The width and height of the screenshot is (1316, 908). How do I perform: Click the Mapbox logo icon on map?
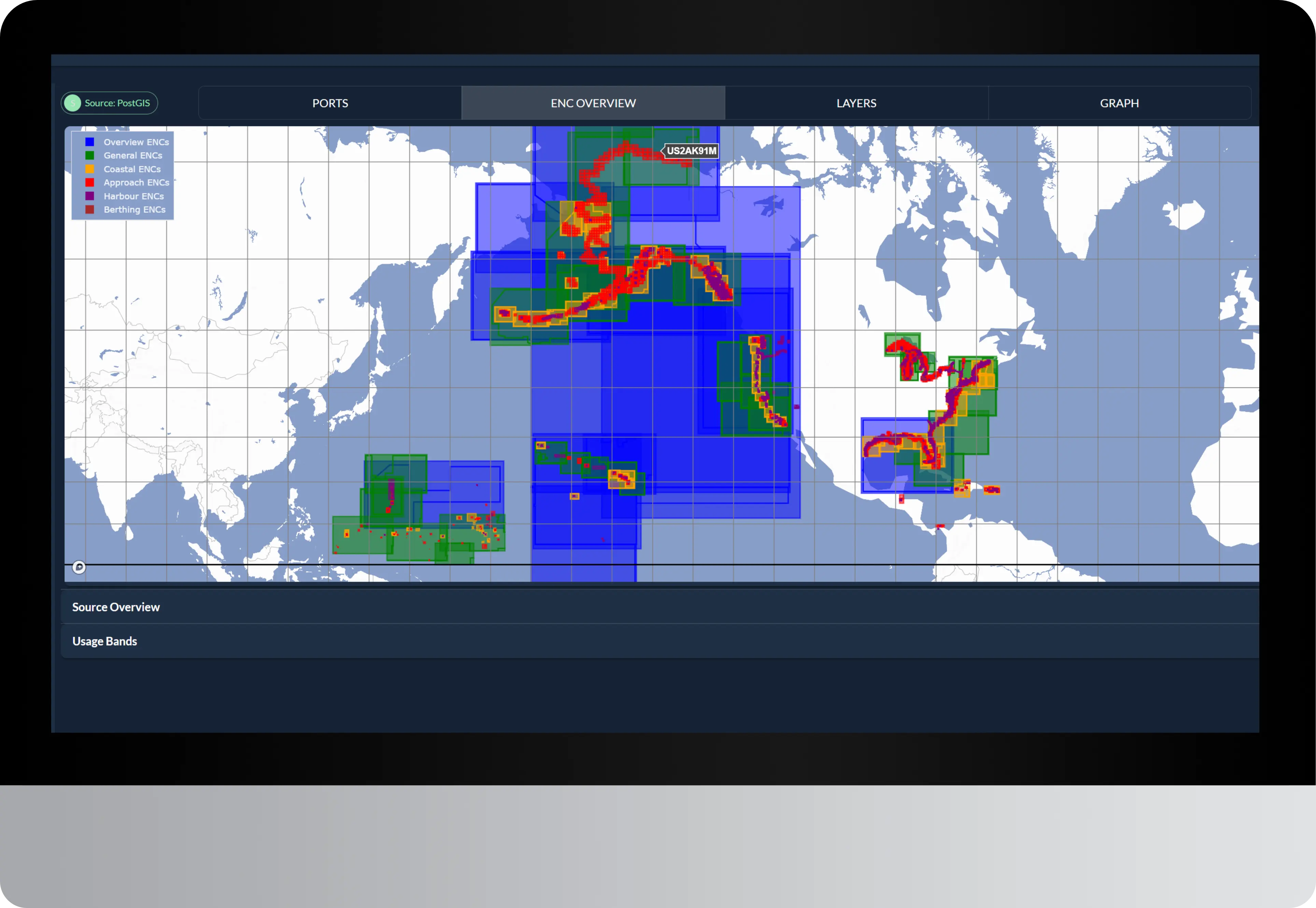pyautogui.click(x=79, y=567)
